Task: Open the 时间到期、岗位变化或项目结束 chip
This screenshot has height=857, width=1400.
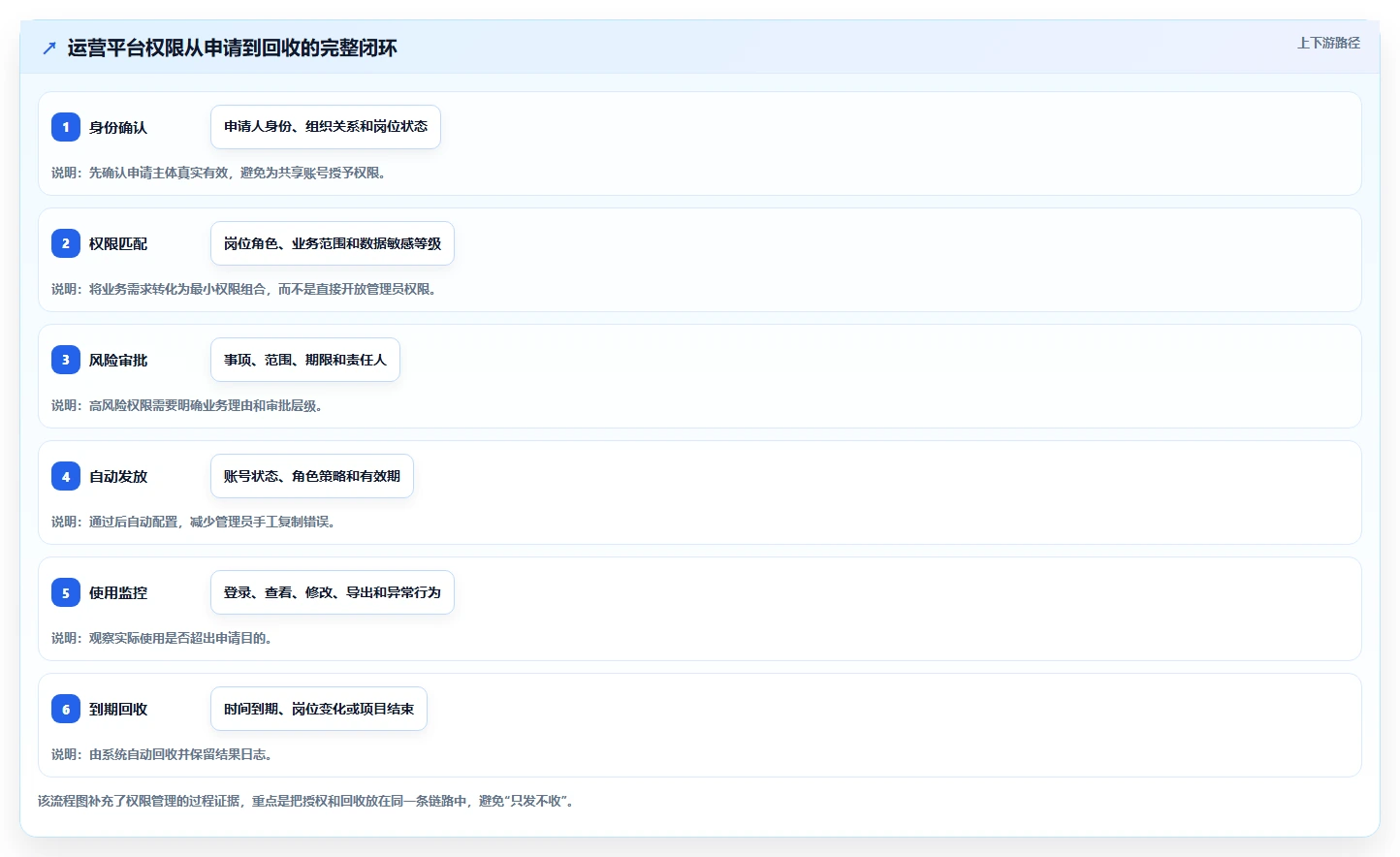Action: point(319,709)
